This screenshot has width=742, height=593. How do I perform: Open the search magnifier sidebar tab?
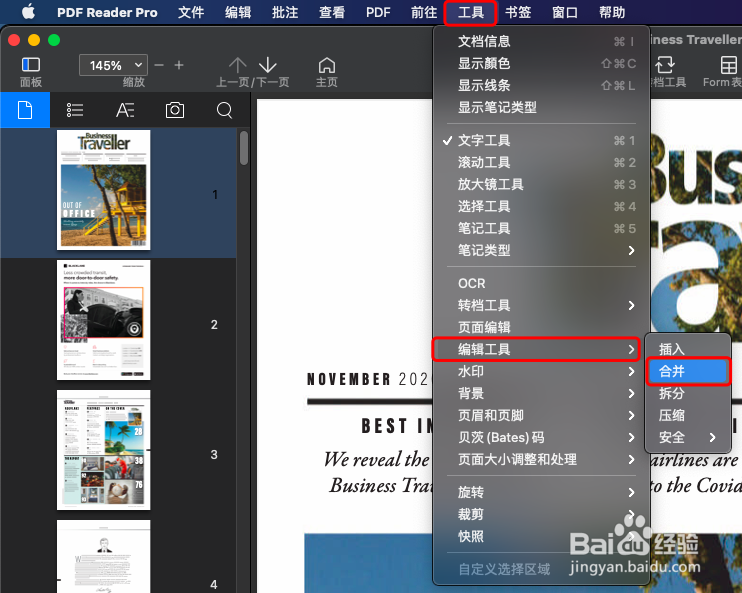click(224, 110)
